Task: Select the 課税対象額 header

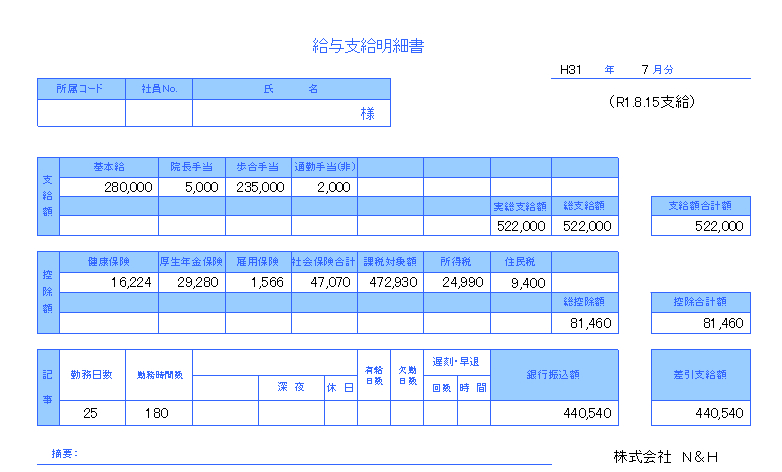Action: 391,262
